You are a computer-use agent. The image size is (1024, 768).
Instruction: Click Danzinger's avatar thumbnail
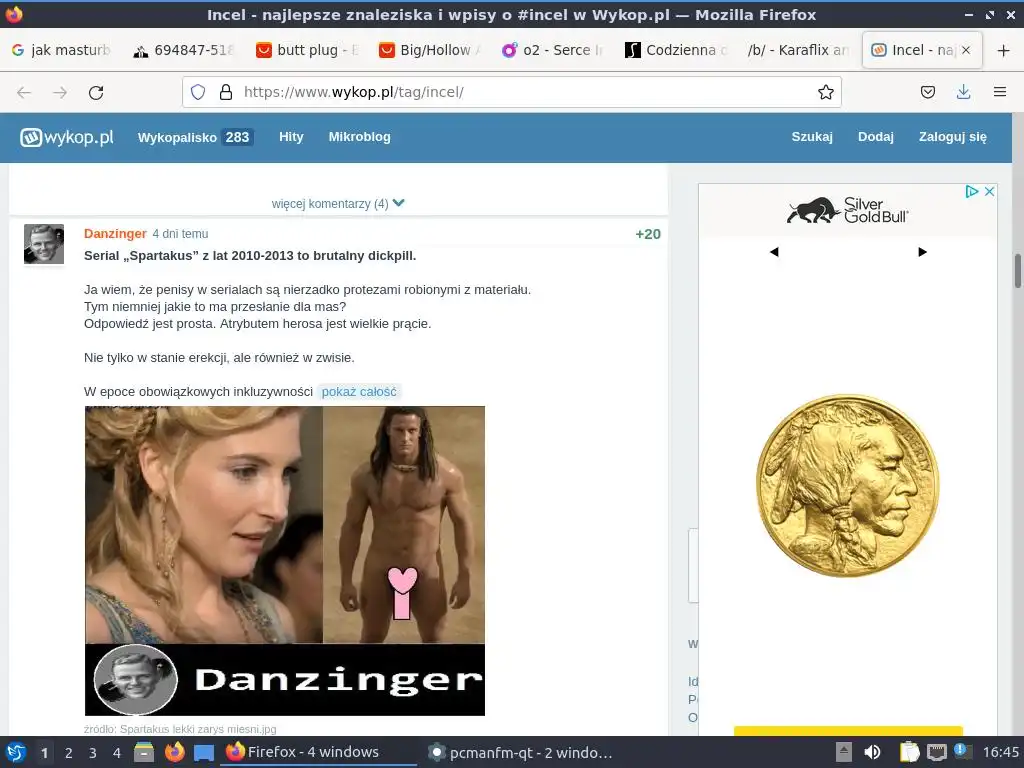click(x=44, y=244)
